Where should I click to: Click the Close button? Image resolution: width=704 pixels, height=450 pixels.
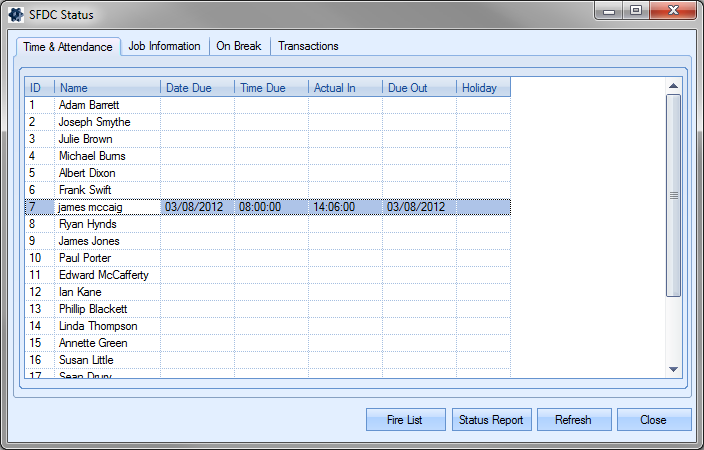tap(654, 419)
